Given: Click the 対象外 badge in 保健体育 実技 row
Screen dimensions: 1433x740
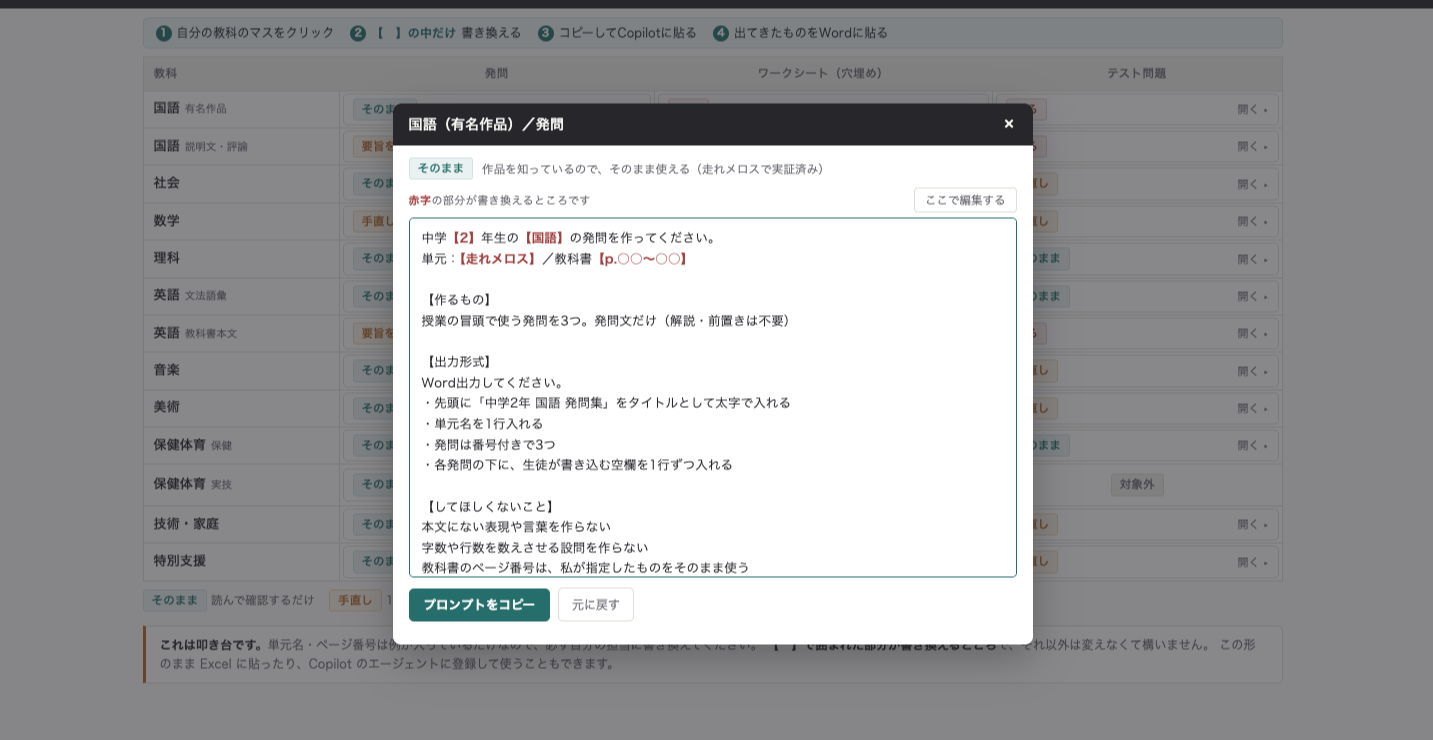Looking at the screenshot, I should tap(1137, 485).
